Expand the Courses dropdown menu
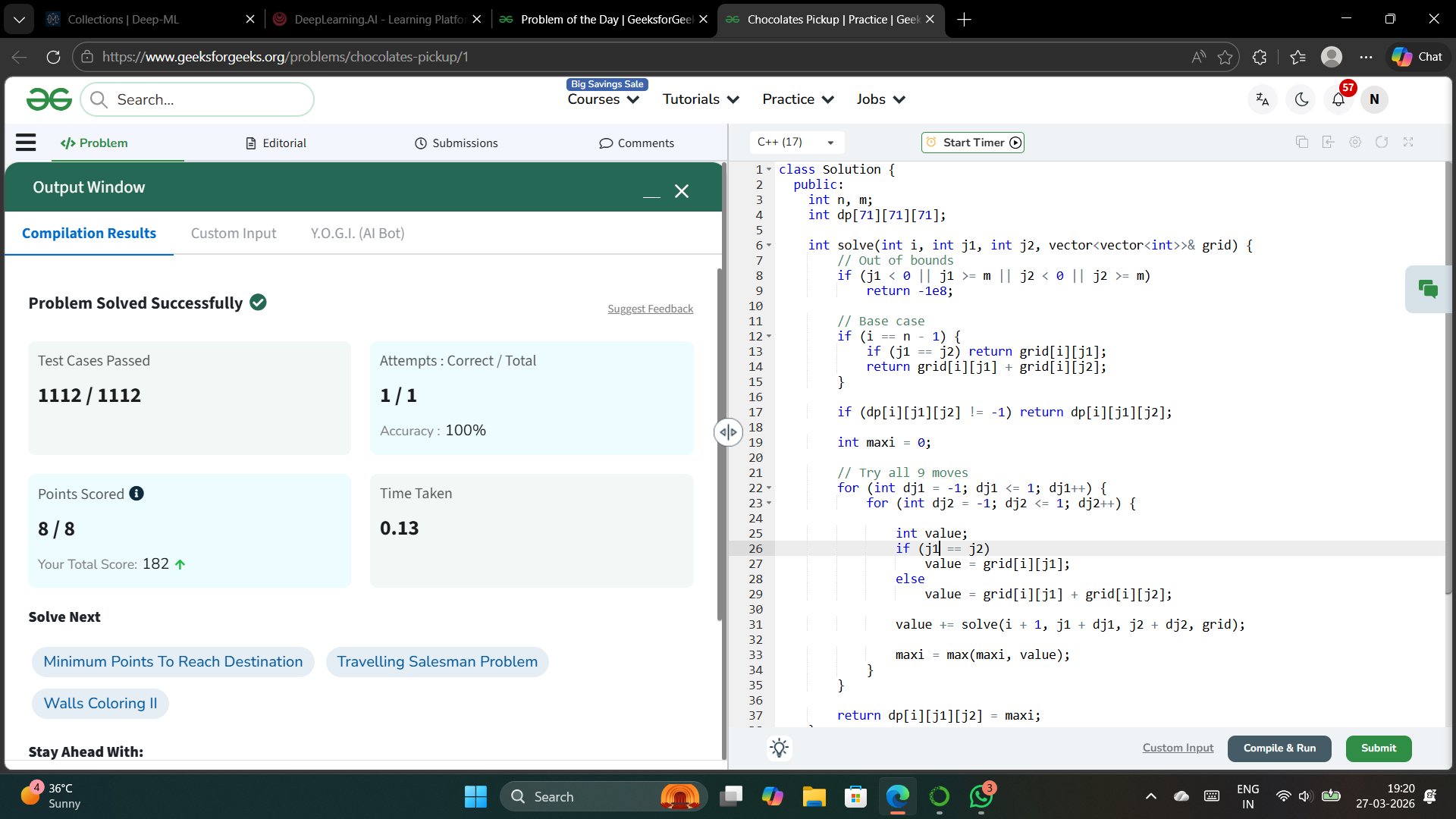The width and height of the screenshot is (1456, 819). [604, 100]
